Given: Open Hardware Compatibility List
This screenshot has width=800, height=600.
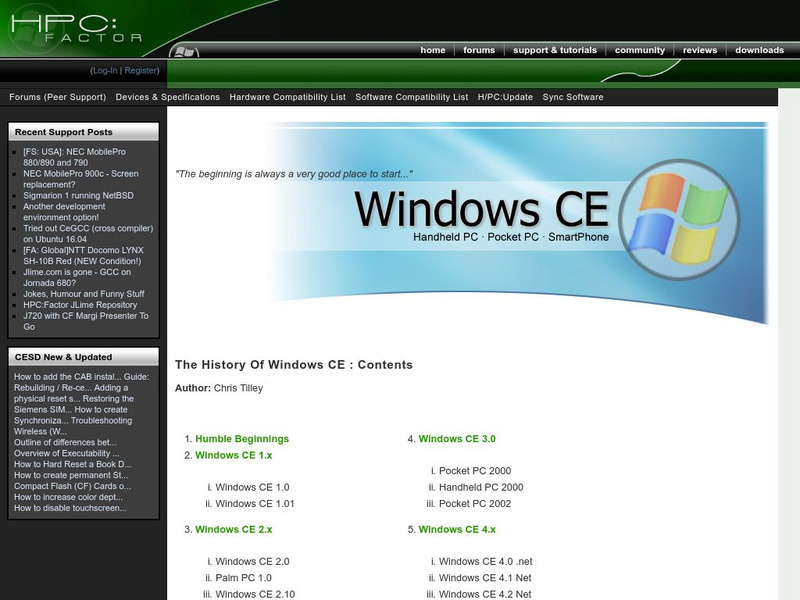Looking at the screenshot, I should 287,97.
